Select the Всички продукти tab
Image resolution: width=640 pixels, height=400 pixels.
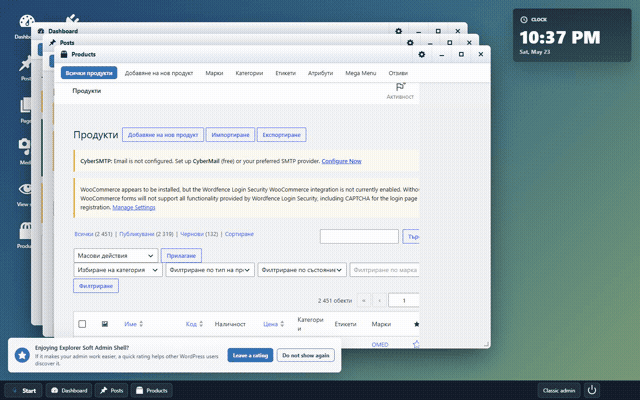(x=89, y=73)
